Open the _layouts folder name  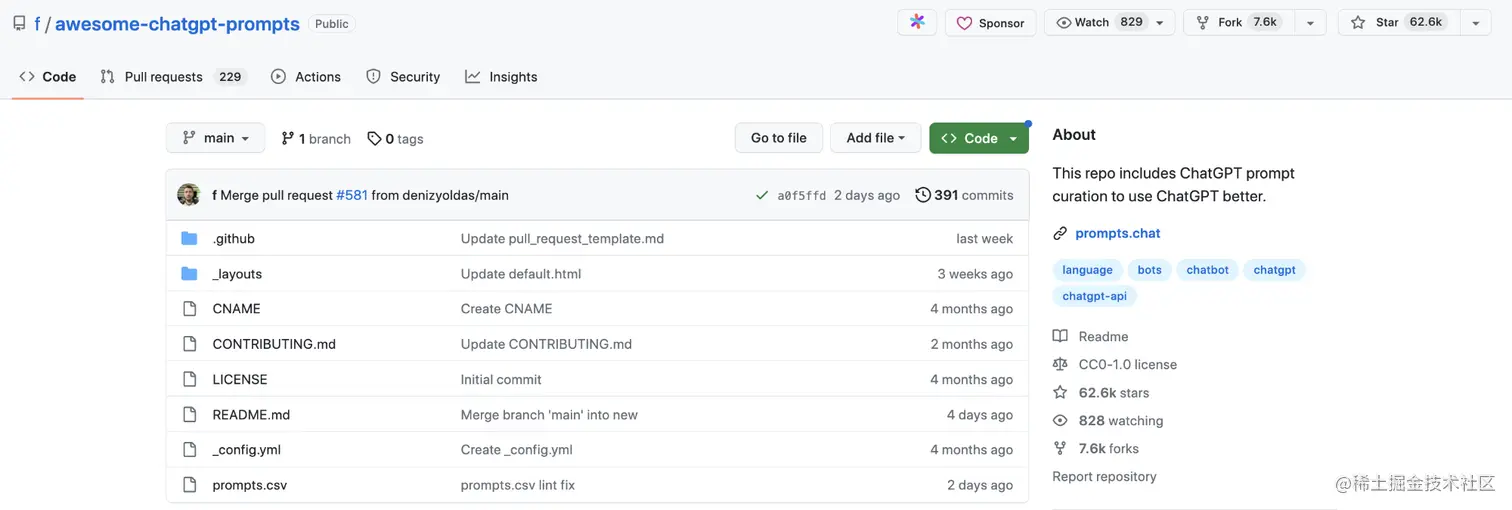[237, 274]
